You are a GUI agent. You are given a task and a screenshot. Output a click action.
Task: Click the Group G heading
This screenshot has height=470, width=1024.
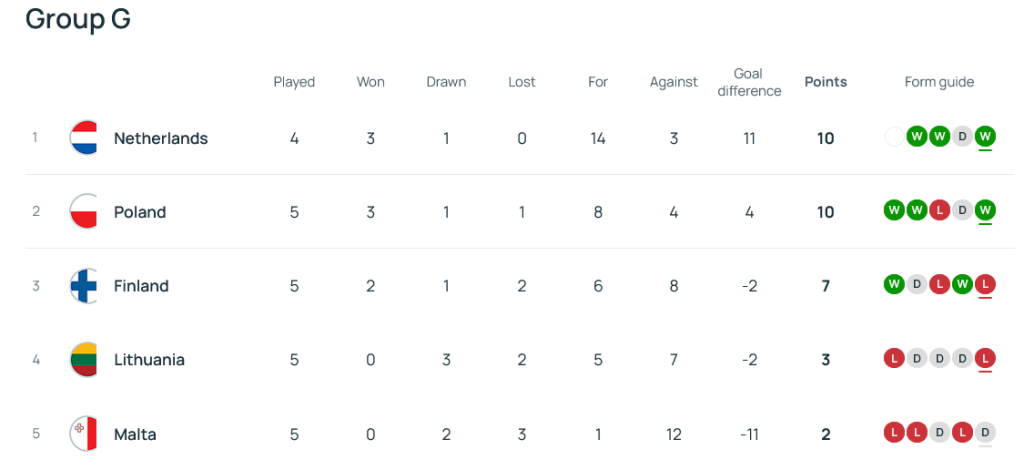[78, 19]
